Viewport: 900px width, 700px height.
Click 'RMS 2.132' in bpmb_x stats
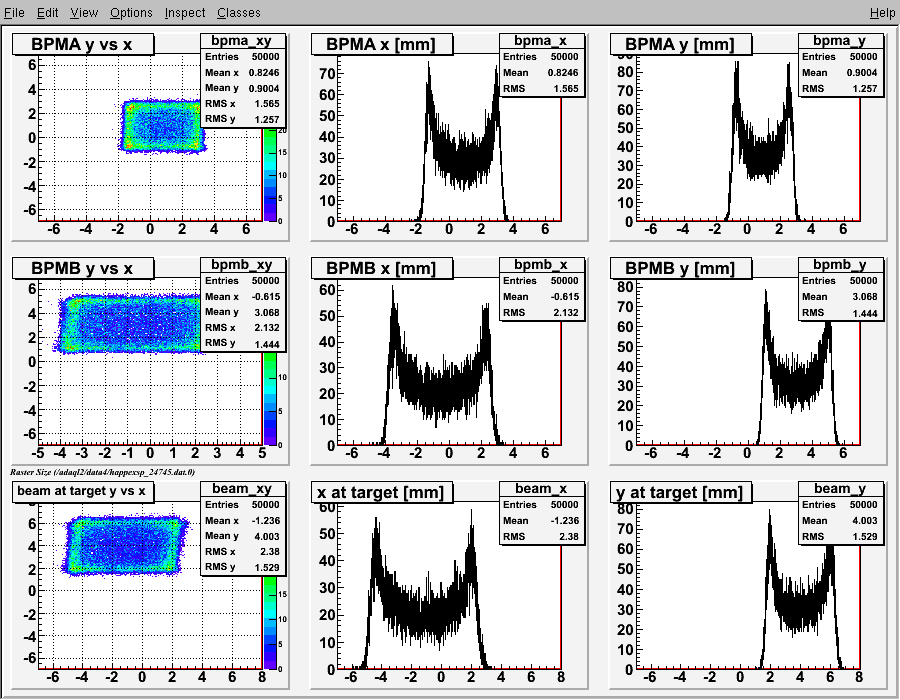point(541,312)
